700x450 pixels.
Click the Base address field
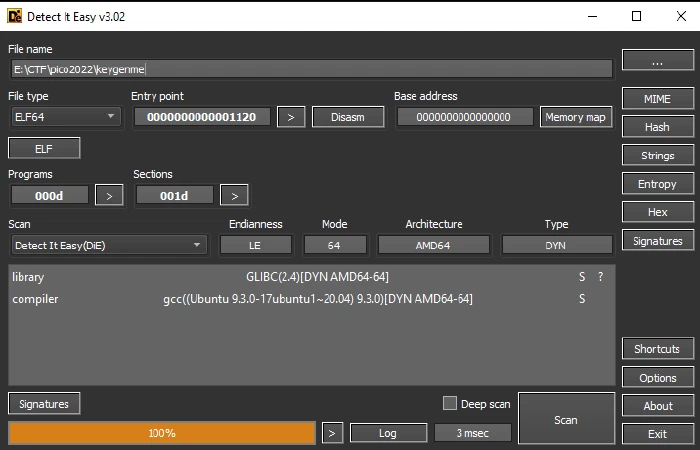click(x=464, y=117)
